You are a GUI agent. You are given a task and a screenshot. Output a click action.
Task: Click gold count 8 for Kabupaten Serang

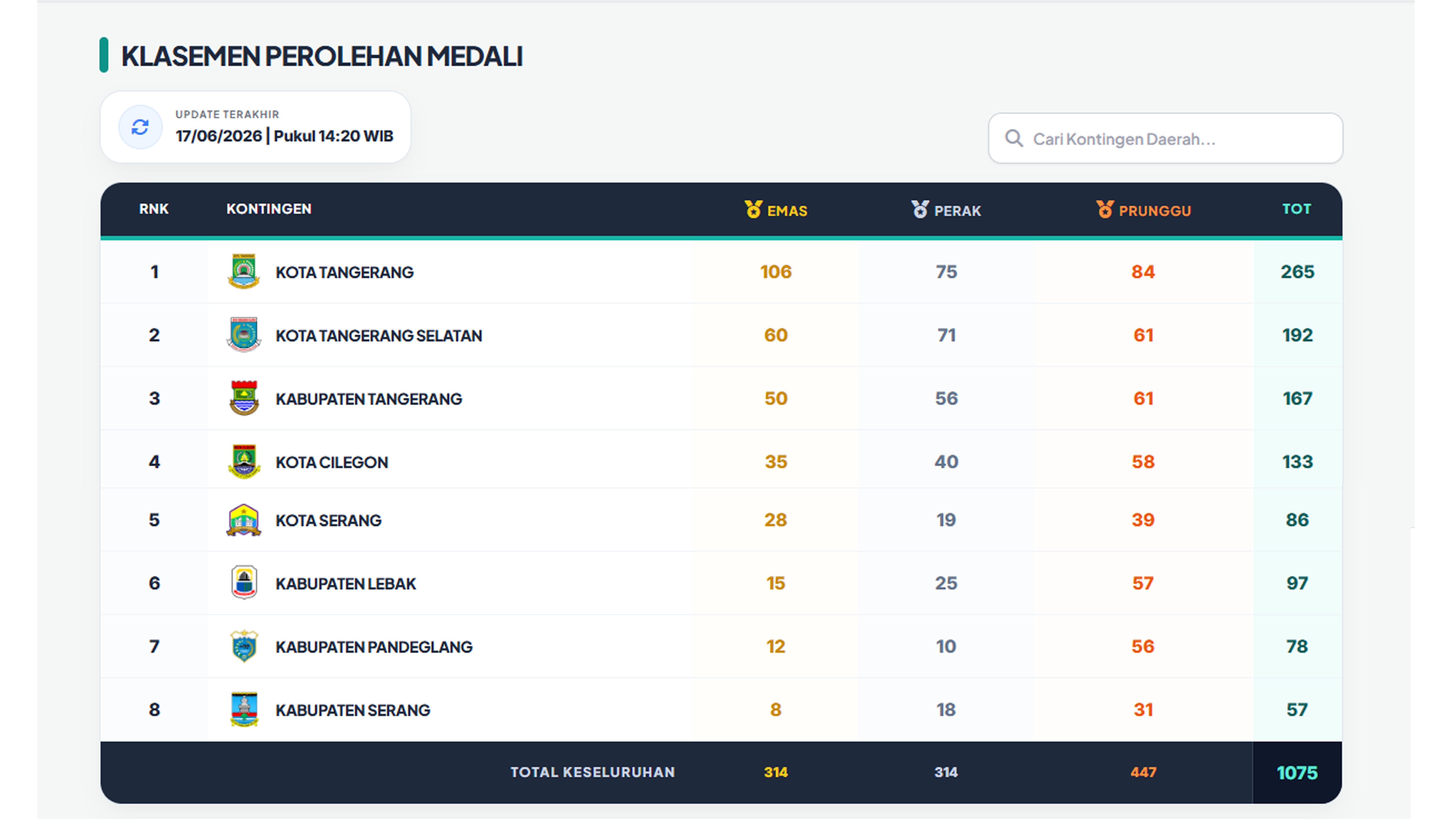(776, 710)
